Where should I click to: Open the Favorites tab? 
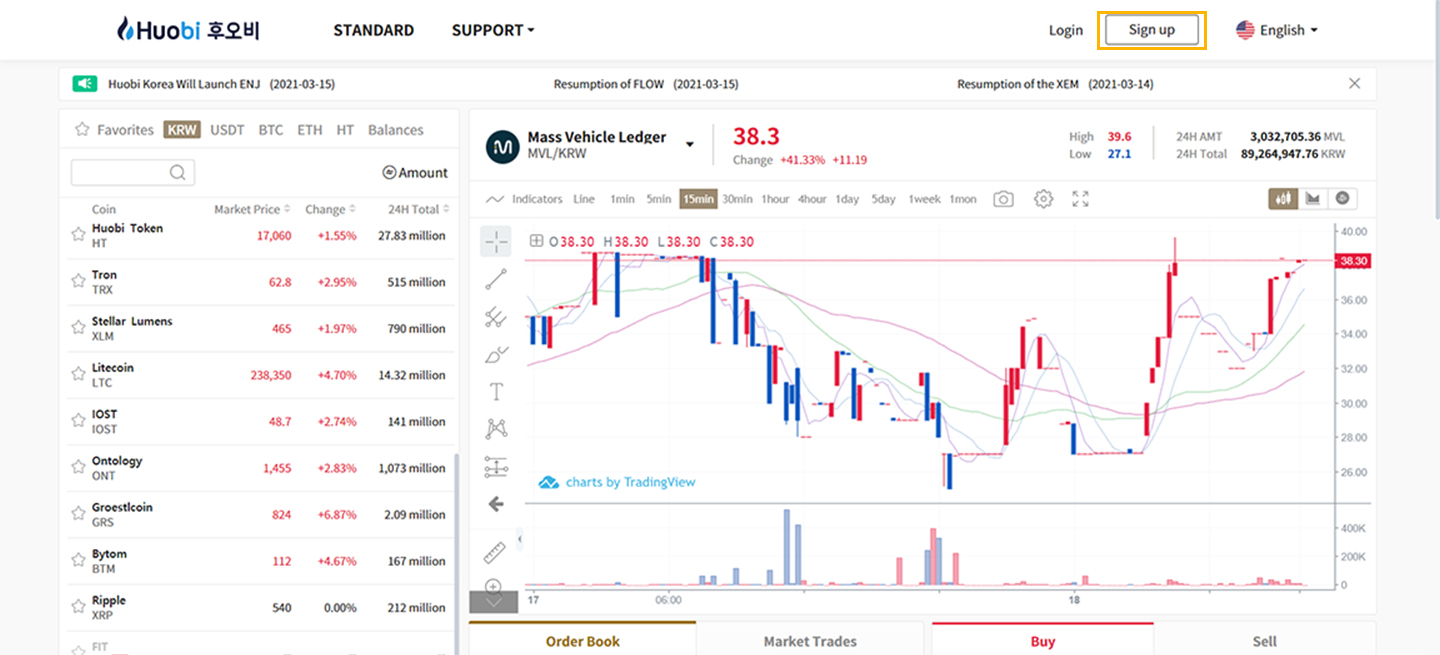(115, 130)
